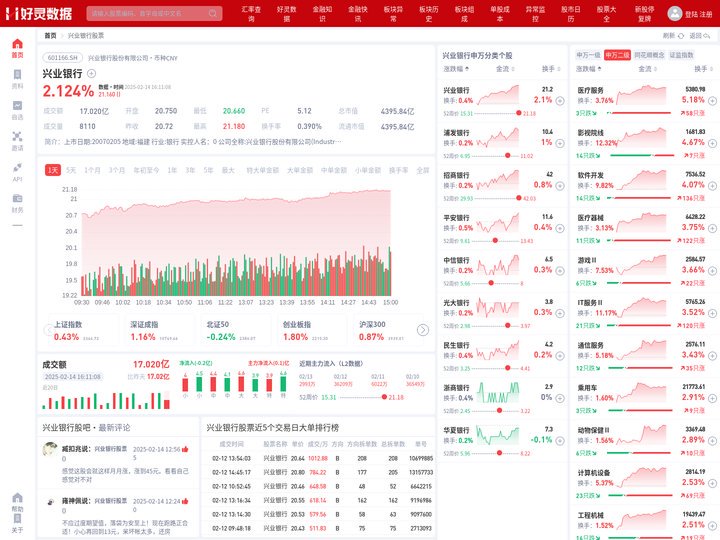Click the 首页 breadcrumb link
Screen dimensions: 720x540
coord(50,36)
